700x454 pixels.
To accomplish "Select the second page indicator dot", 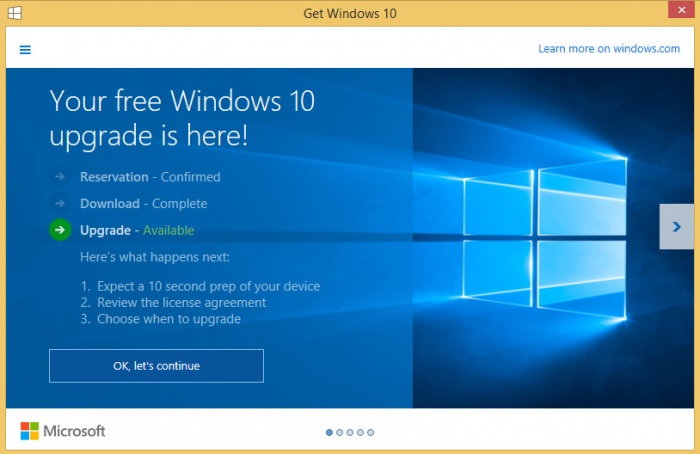I will coord(340,432).
